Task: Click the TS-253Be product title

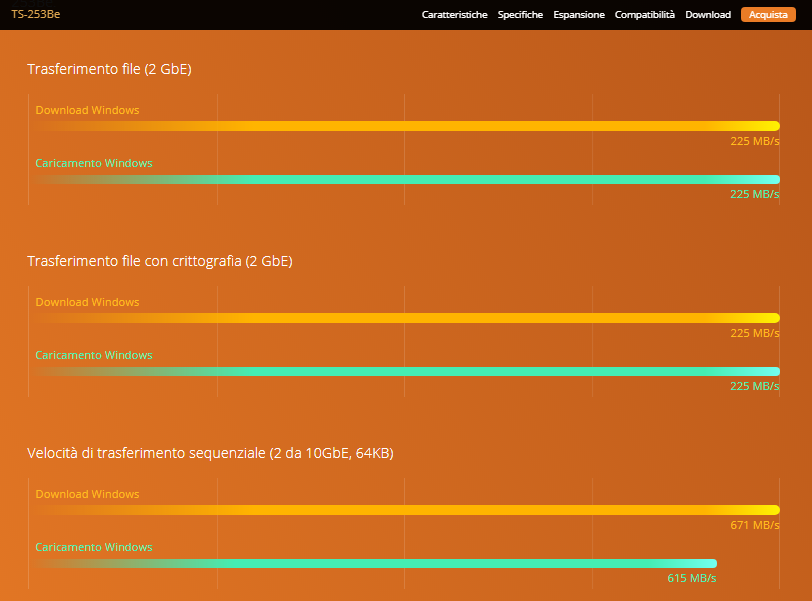Action: (36, 14)
